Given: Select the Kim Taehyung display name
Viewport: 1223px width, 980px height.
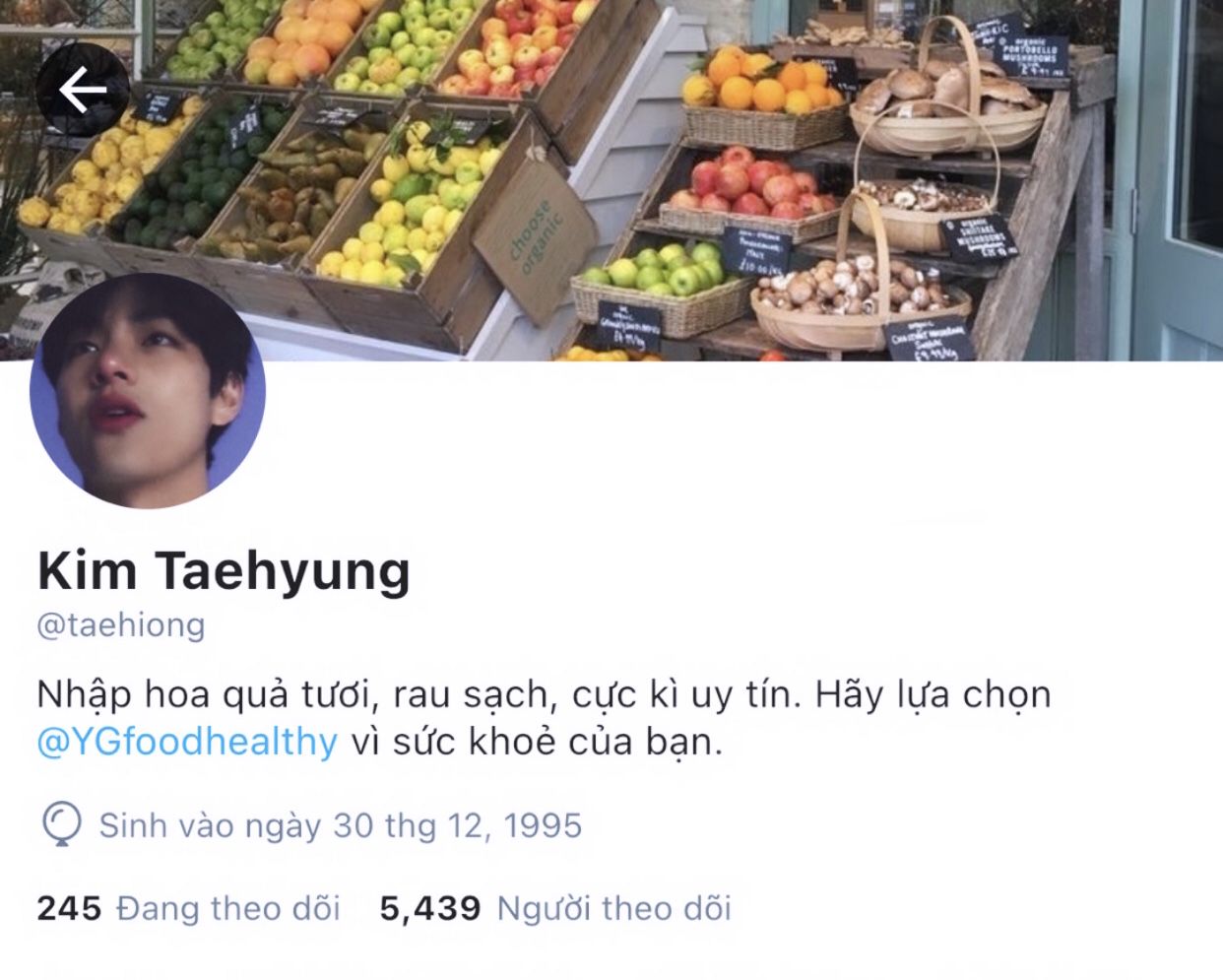Looking at the screenshot, I should (224, 570).
